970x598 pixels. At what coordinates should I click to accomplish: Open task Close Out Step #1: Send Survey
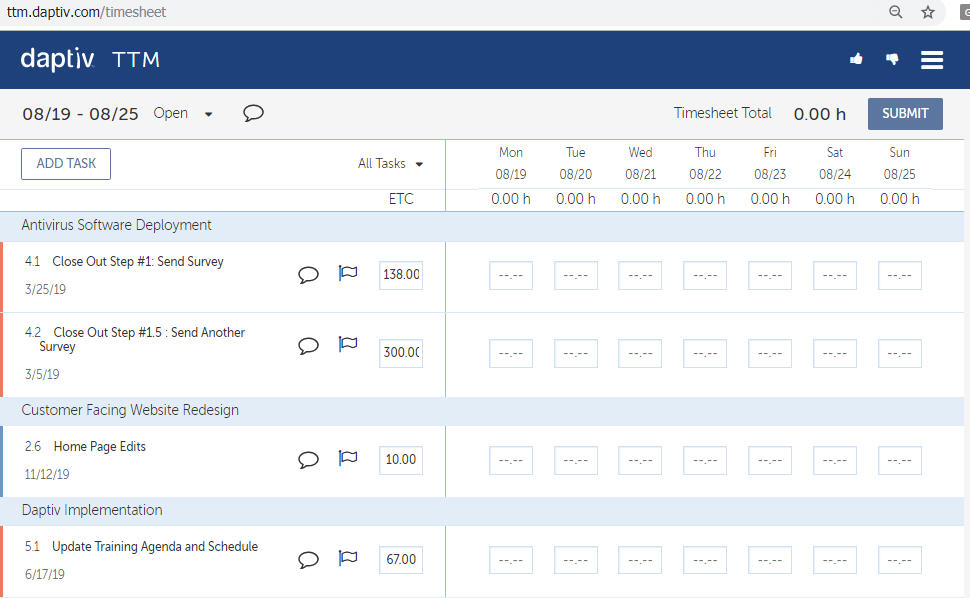137,262
